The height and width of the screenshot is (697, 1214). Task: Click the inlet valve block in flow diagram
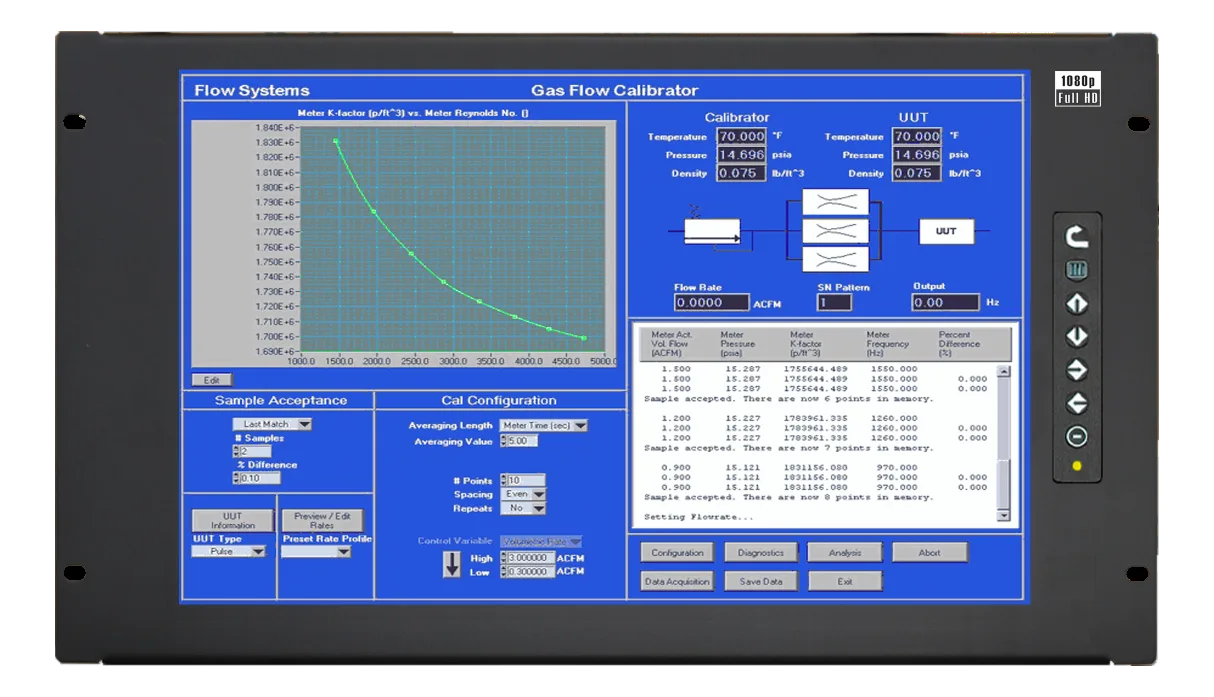712,232
